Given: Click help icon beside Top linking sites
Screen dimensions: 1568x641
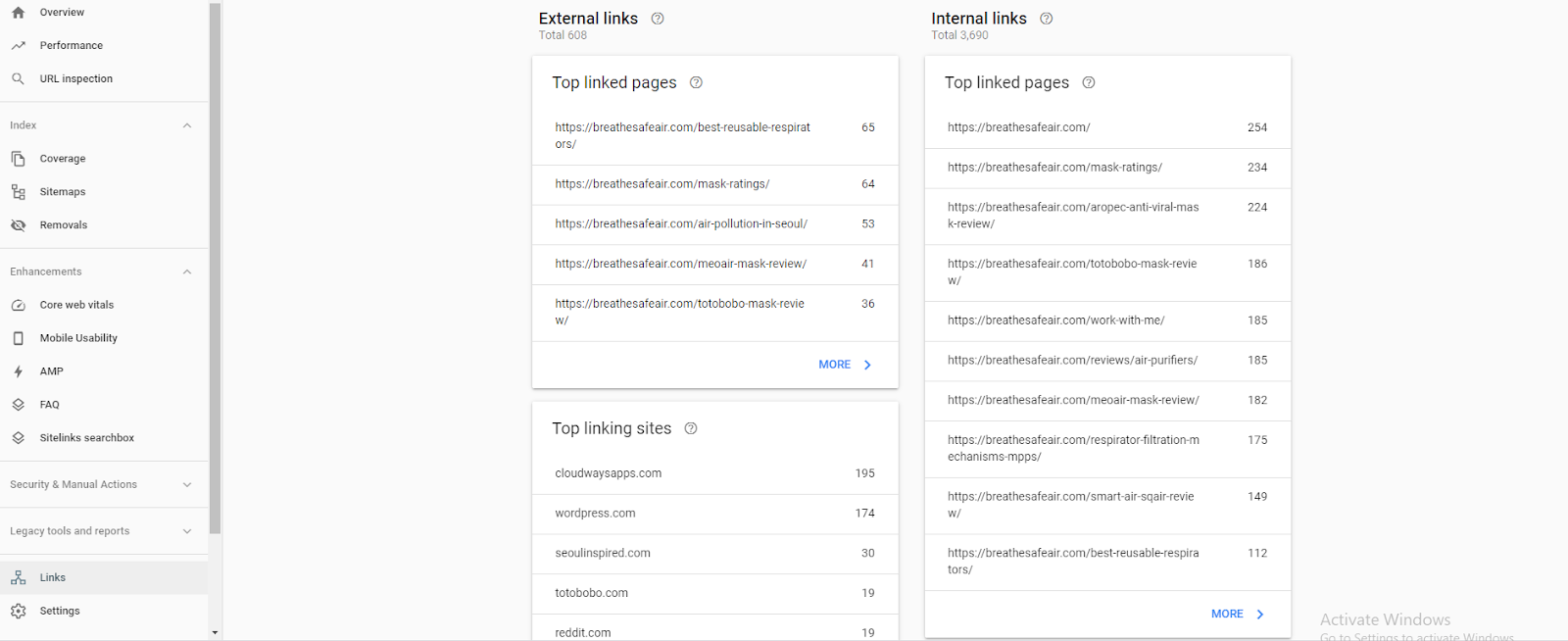Looking at the screenshot, I should click(691, 428).
